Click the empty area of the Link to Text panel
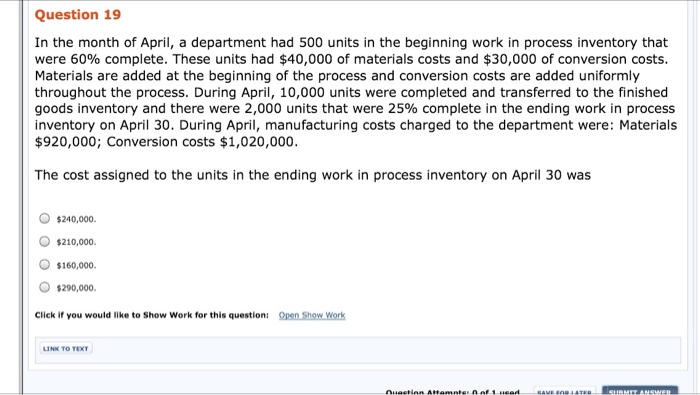 coord(384,349)
